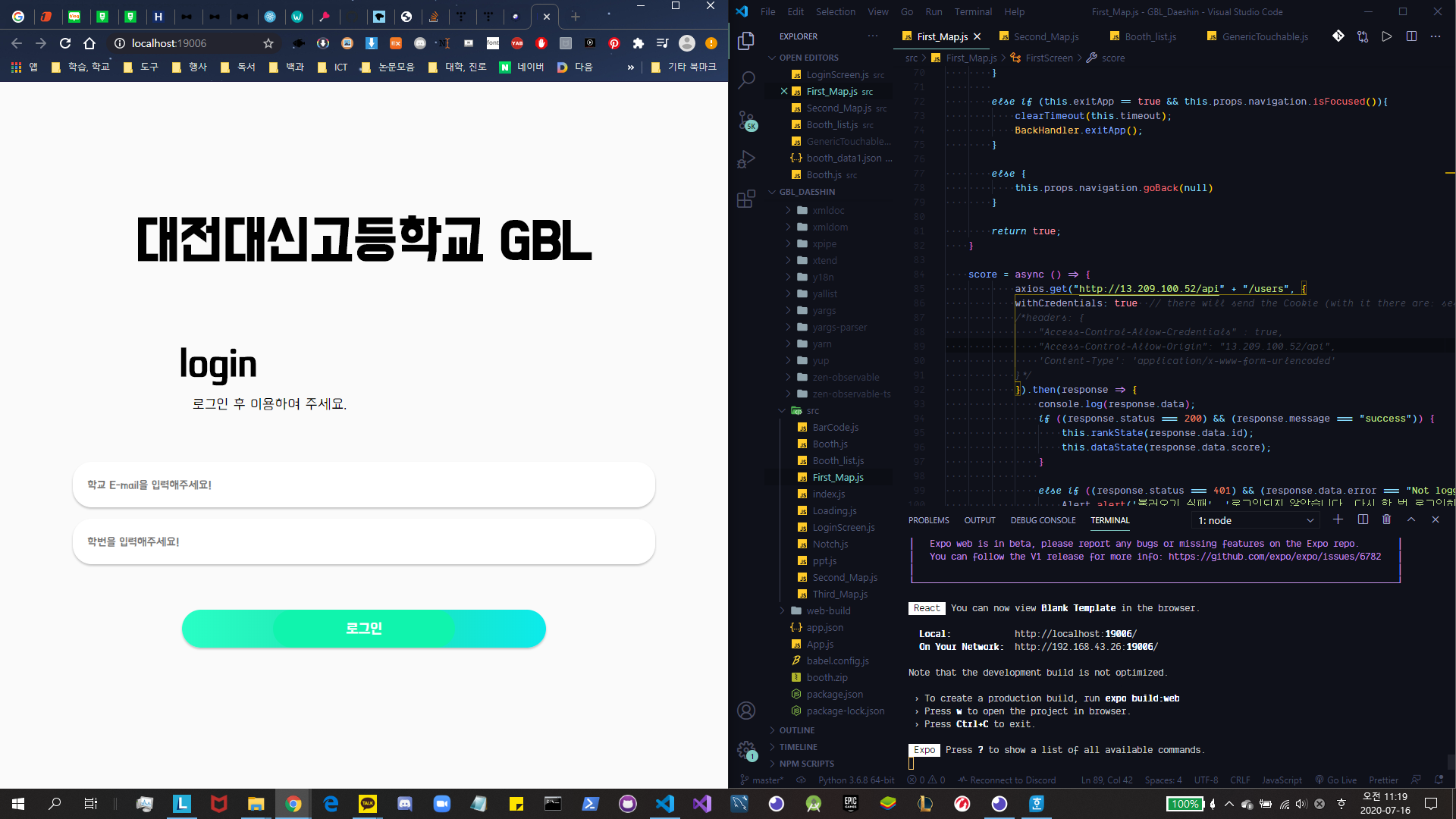Viewport: 1456px width, 819px height.
Task: Expand the web-build folder
Action: point(828,610)
